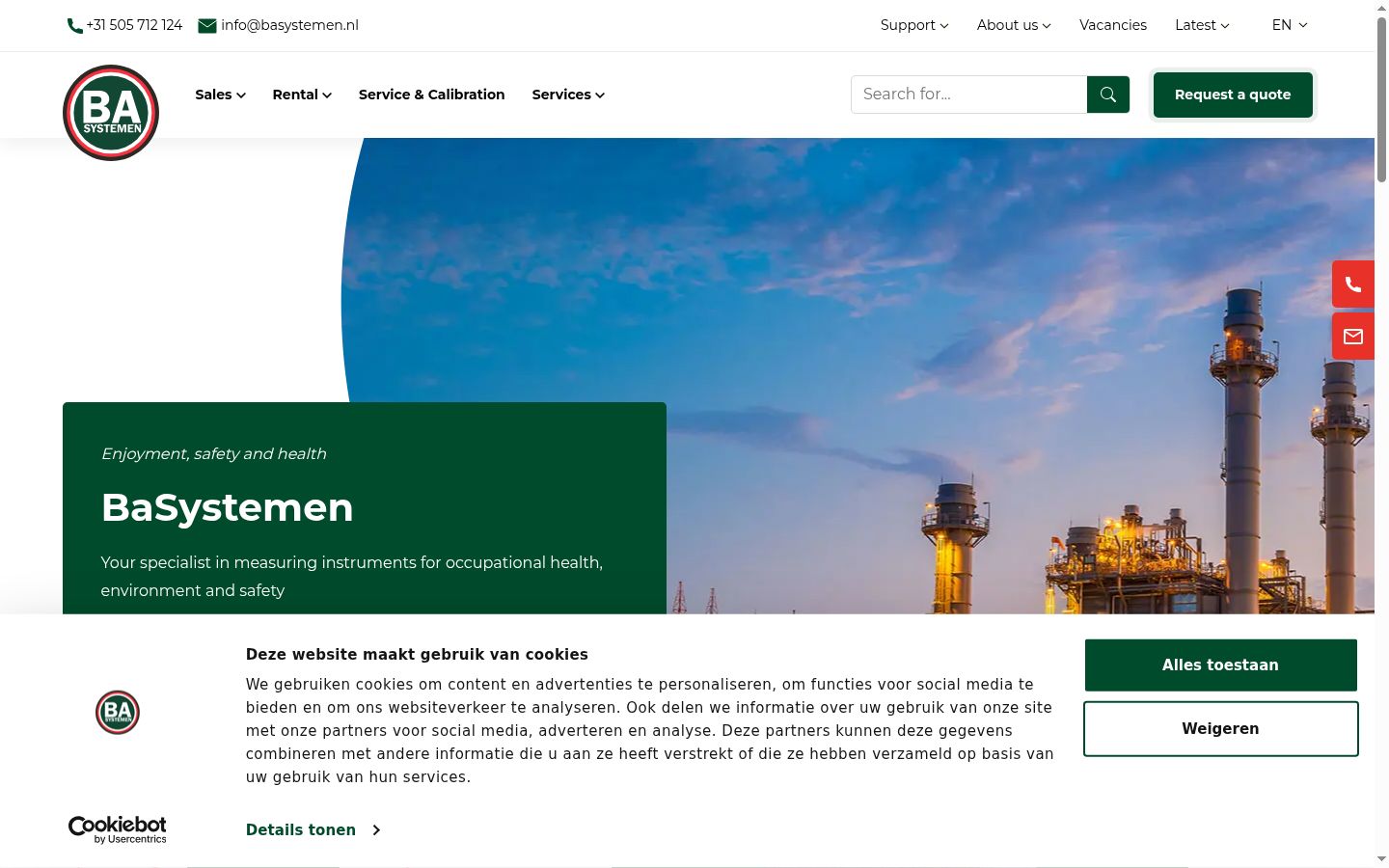Click 'Deze website maakt gebruik van cookies' heading

coord(417,655)
